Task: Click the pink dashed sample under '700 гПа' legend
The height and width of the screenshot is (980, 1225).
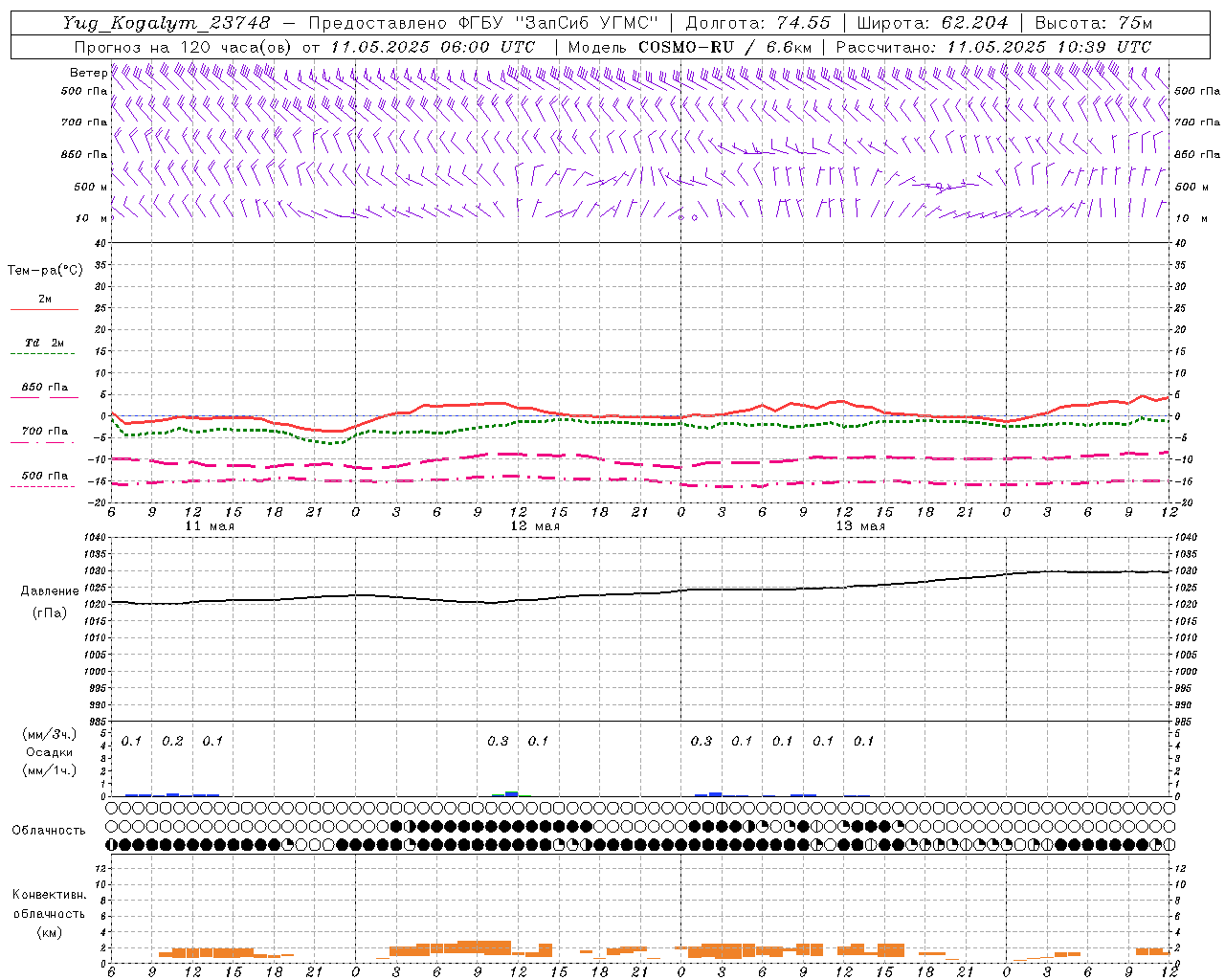Action: click(44, 442)
